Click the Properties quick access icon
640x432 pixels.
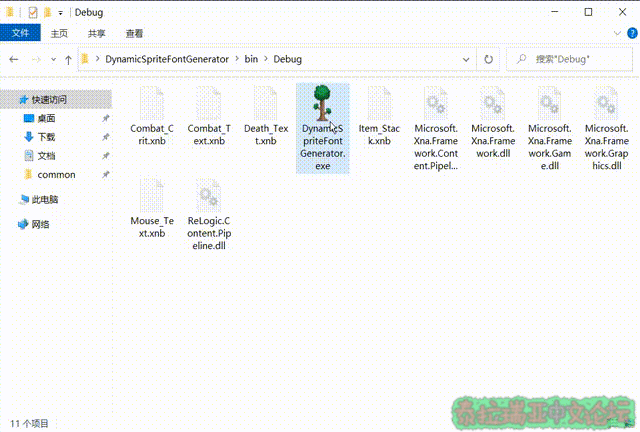pos(33,13)
